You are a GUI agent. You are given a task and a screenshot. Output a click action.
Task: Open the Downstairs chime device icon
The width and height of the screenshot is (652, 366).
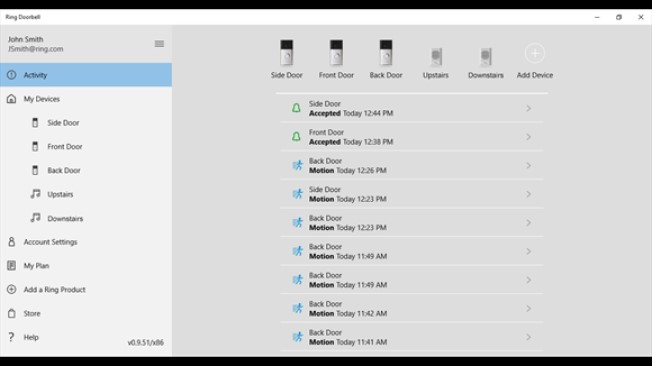coord(486,57)
